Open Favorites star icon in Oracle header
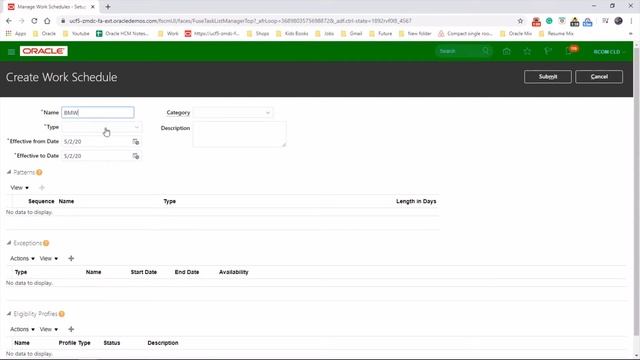The width and height of the screenshot is (640, 360). point(527,51)
